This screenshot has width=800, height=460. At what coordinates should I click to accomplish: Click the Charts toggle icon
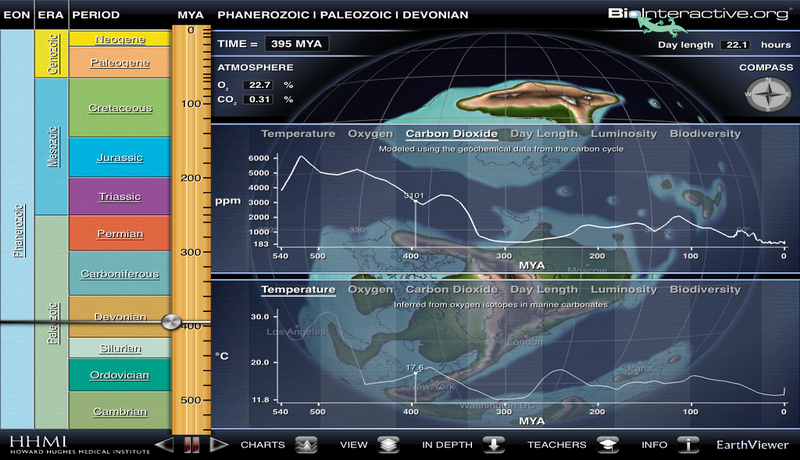pyautogui.click(x=306, y=445)
